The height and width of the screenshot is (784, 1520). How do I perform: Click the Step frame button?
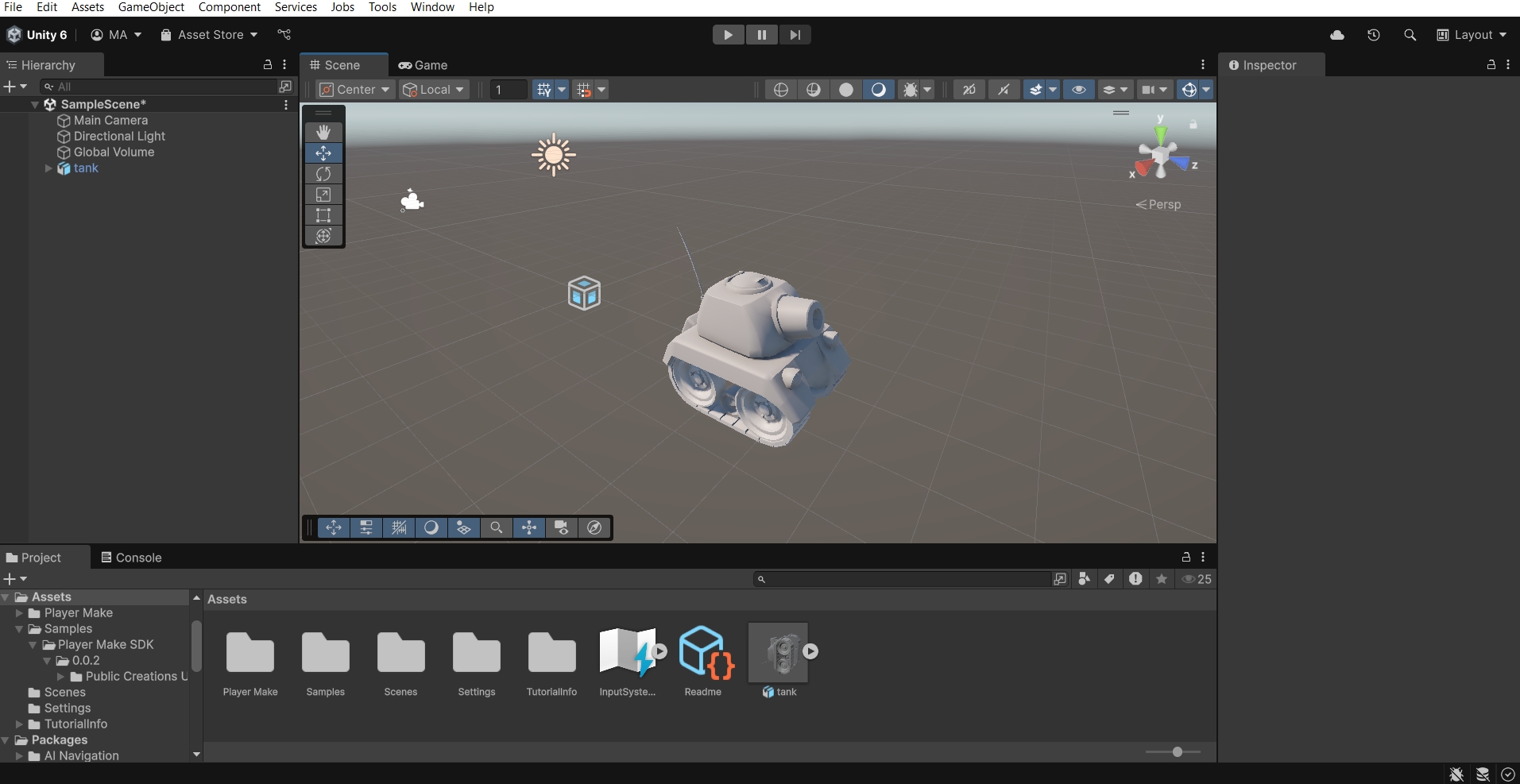coord(795,35)
